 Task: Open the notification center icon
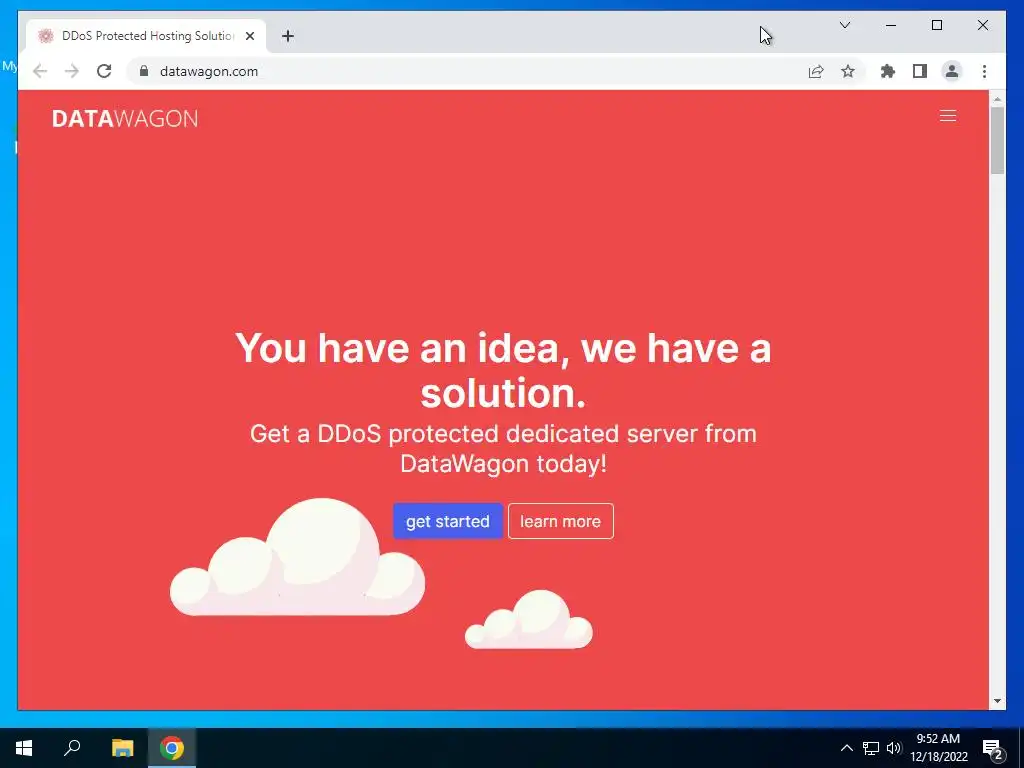993,748
